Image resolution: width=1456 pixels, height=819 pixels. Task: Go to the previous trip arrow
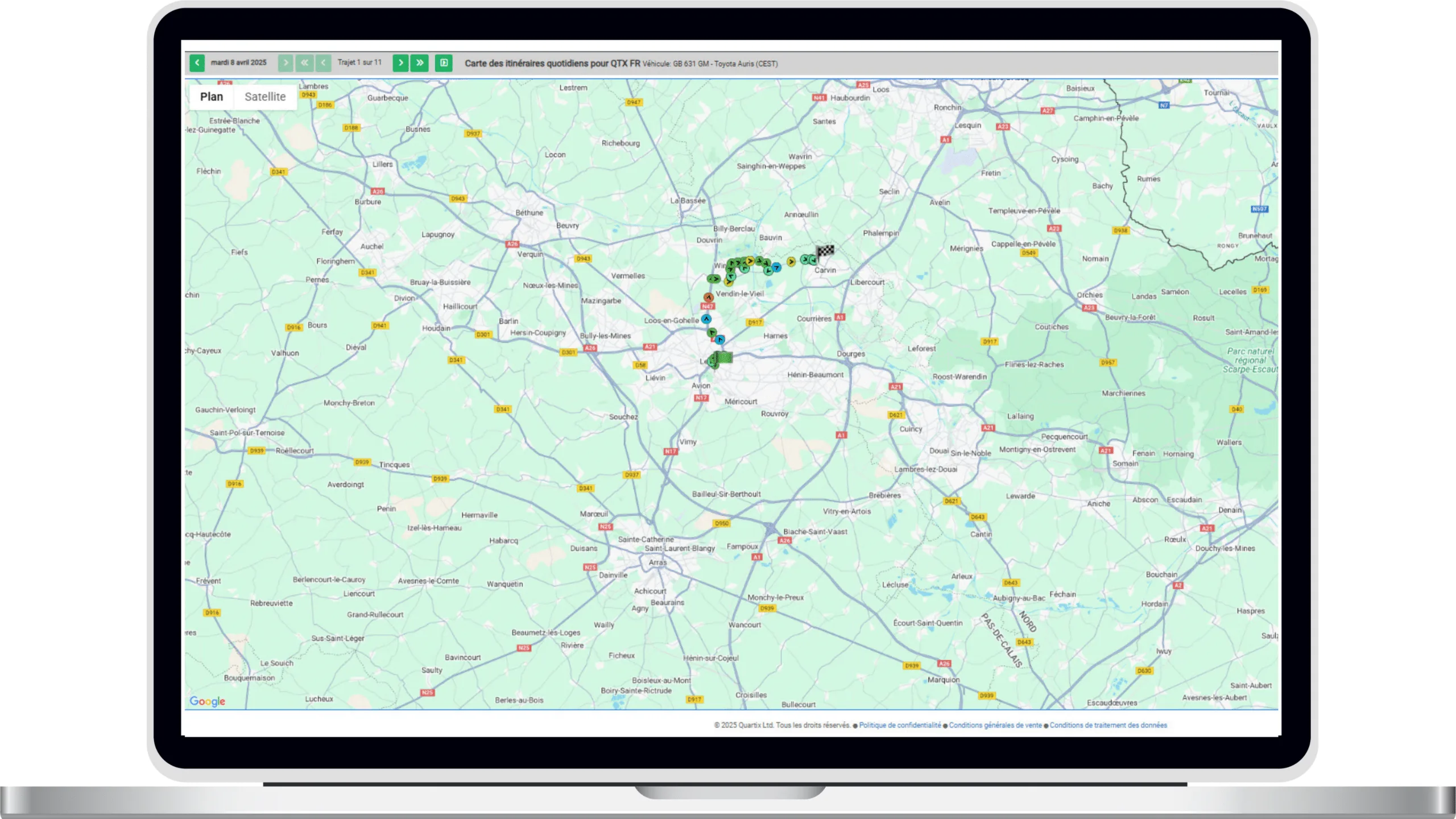click(x=323, y=63)
